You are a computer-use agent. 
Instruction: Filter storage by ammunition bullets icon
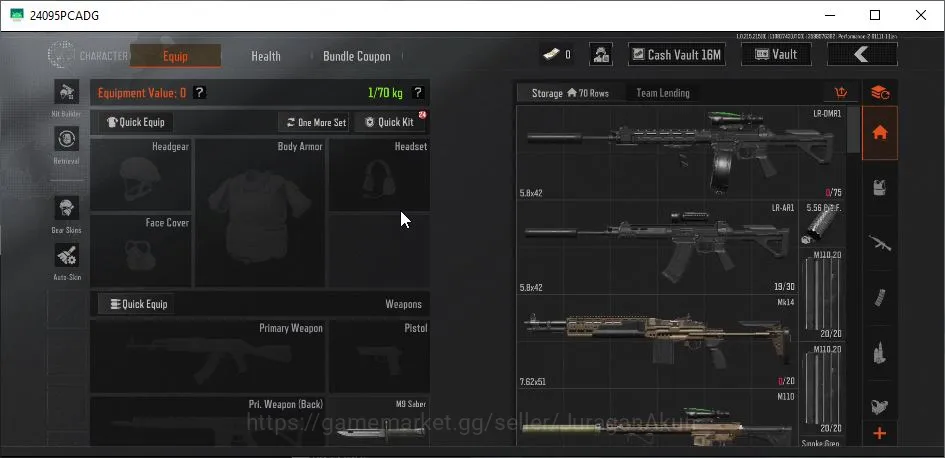pyautogui.click(x=879, y=353)
